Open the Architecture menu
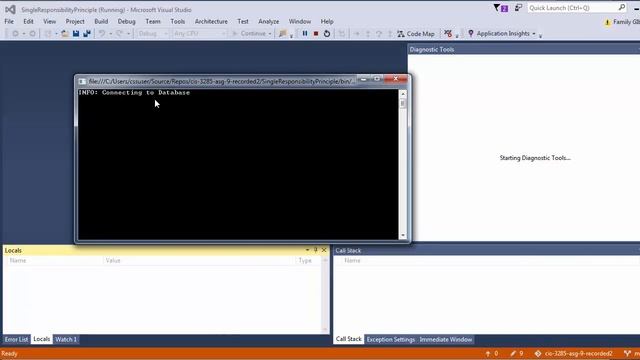The width and height of the screenshot is (640, 360). point(211,21)
